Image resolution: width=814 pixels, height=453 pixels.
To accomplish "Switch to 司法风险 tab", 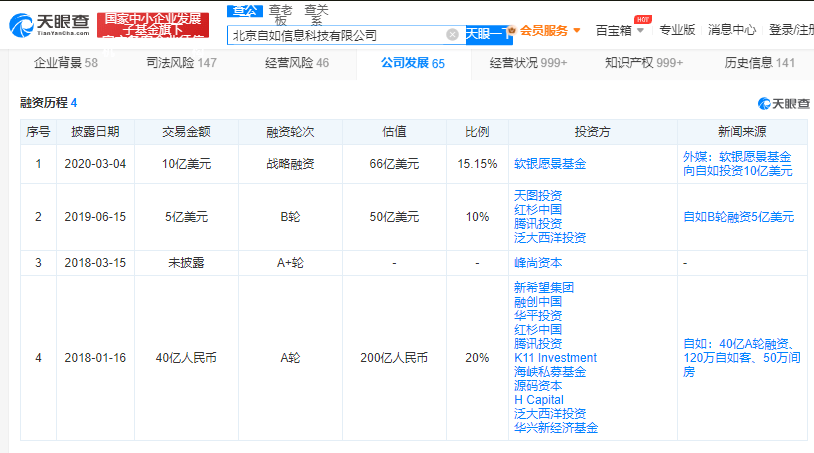I will coord(181,63).
